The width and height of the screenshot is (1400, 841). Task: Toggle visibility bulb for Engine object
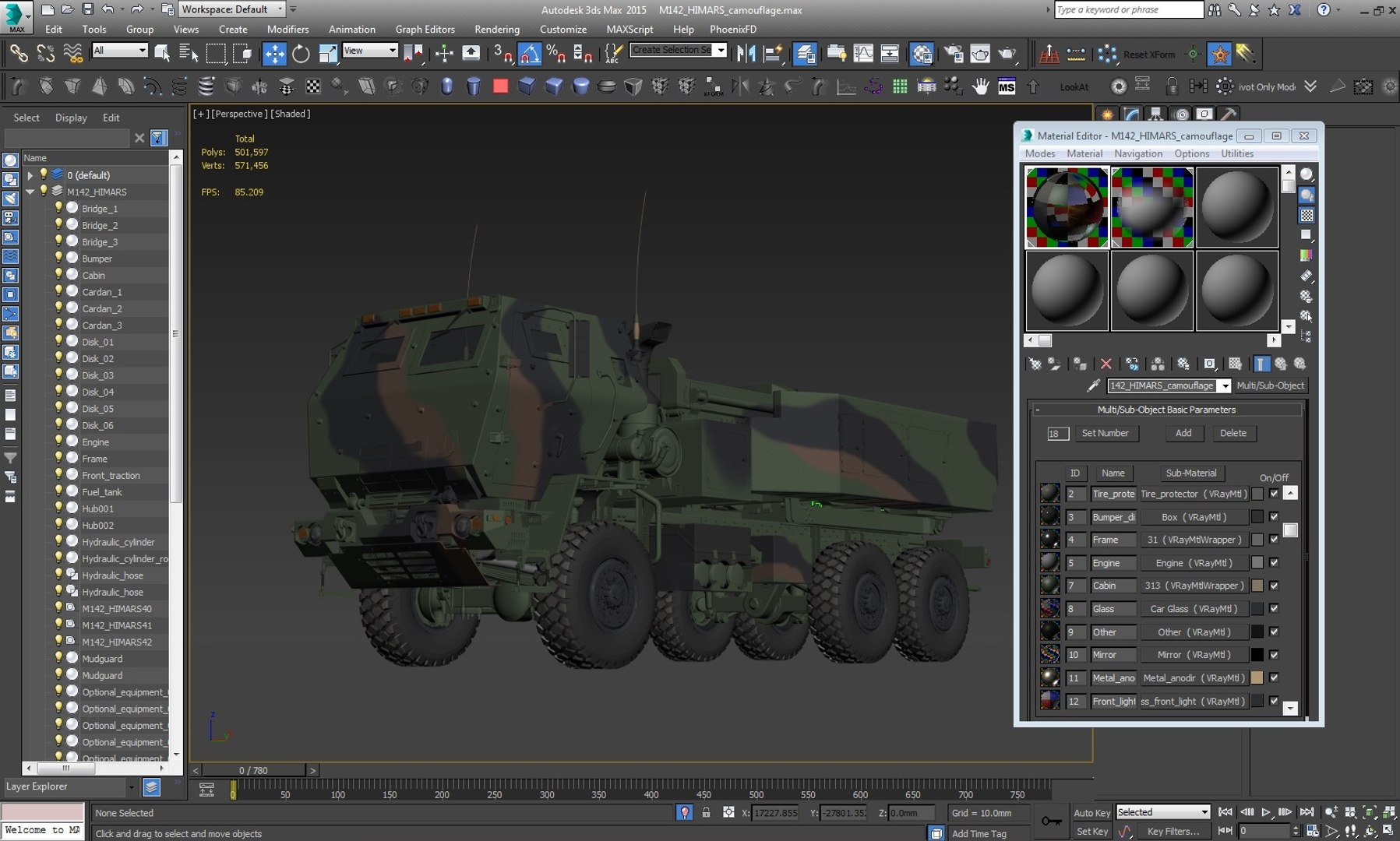pos(58,442)
